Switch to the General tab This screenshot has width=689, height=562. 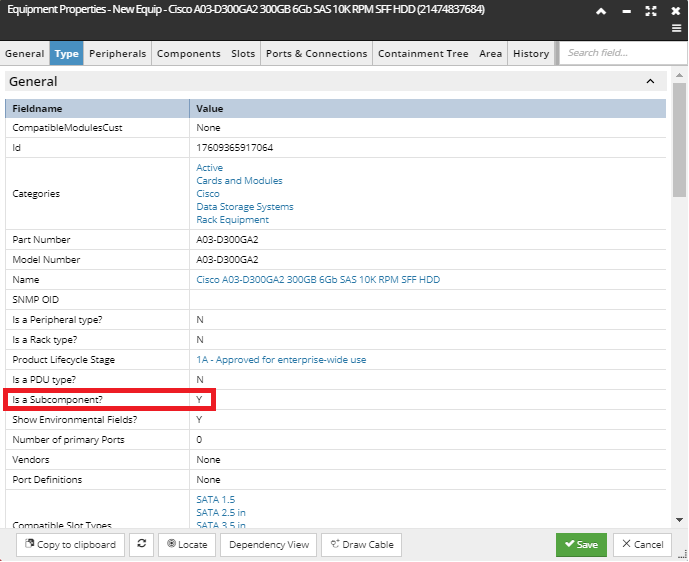[25, 53]
